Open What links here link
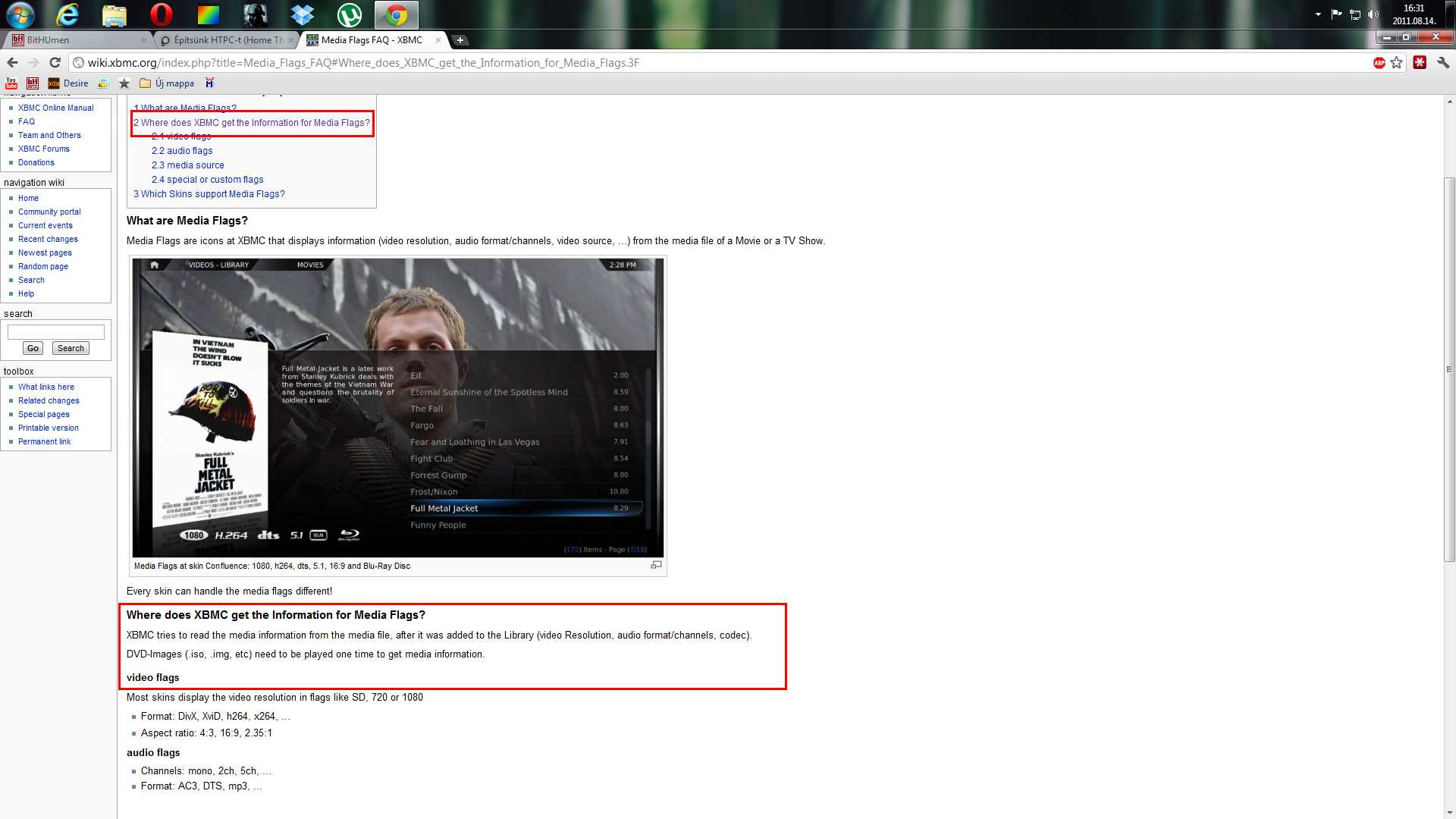Viewport: 1456px width, 819px height. (x=46, y=387)
